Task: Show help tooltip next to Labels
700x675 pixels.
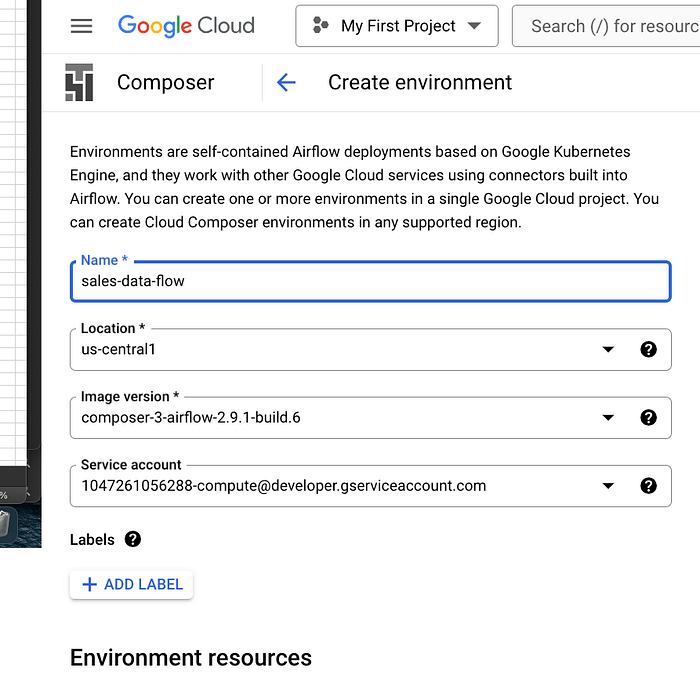Action: (133, 539)
